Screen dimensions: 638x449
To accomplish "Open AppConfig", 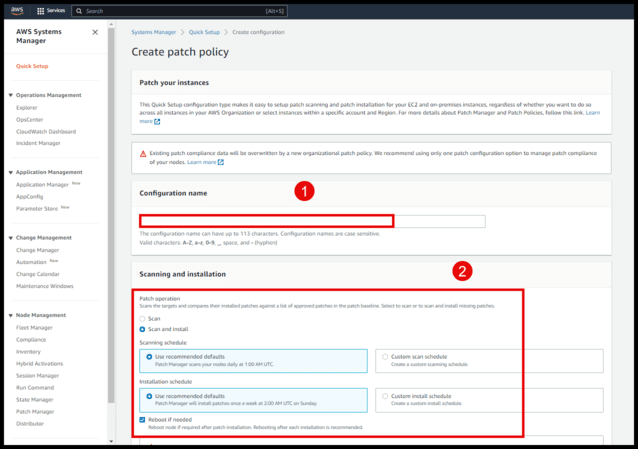I will [29, 196].
